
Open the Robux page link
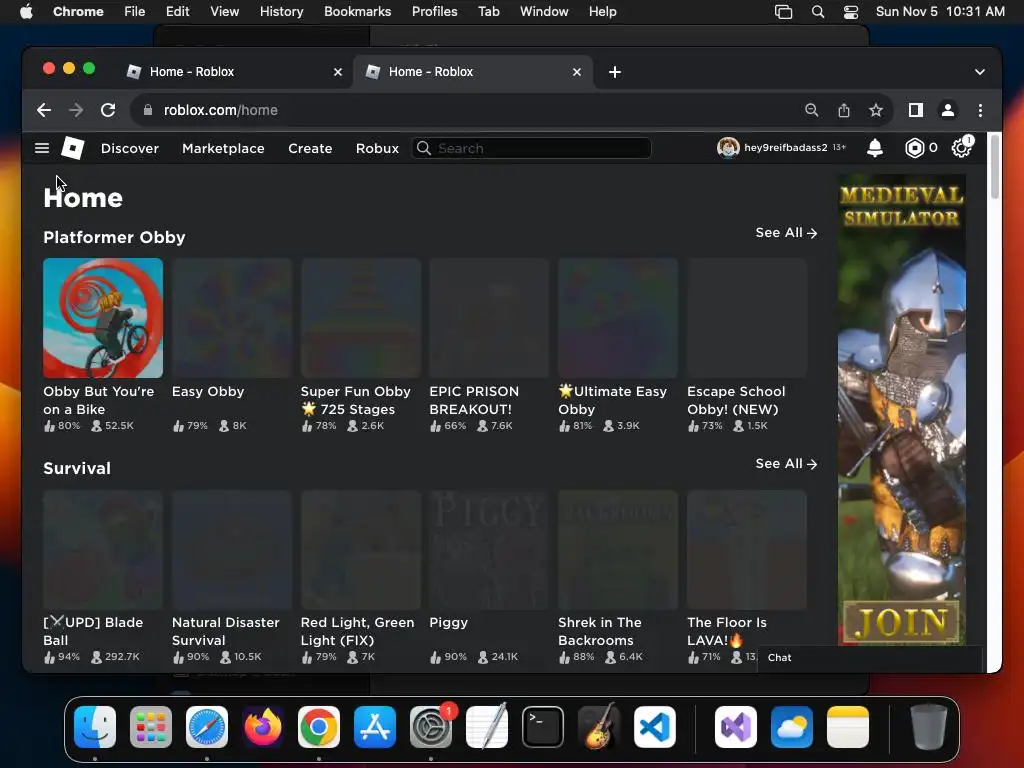[x=377, y=148]
